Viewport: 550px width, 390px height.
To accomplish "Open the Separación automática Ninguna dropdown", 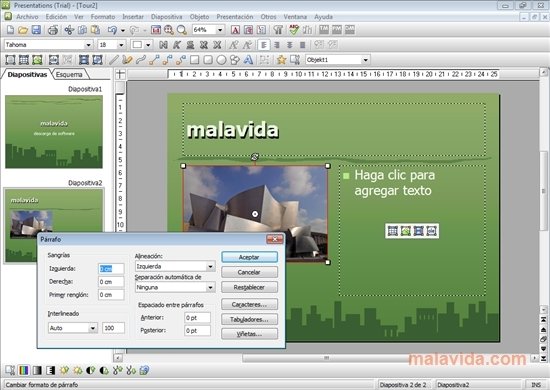I will coord(210,288).
